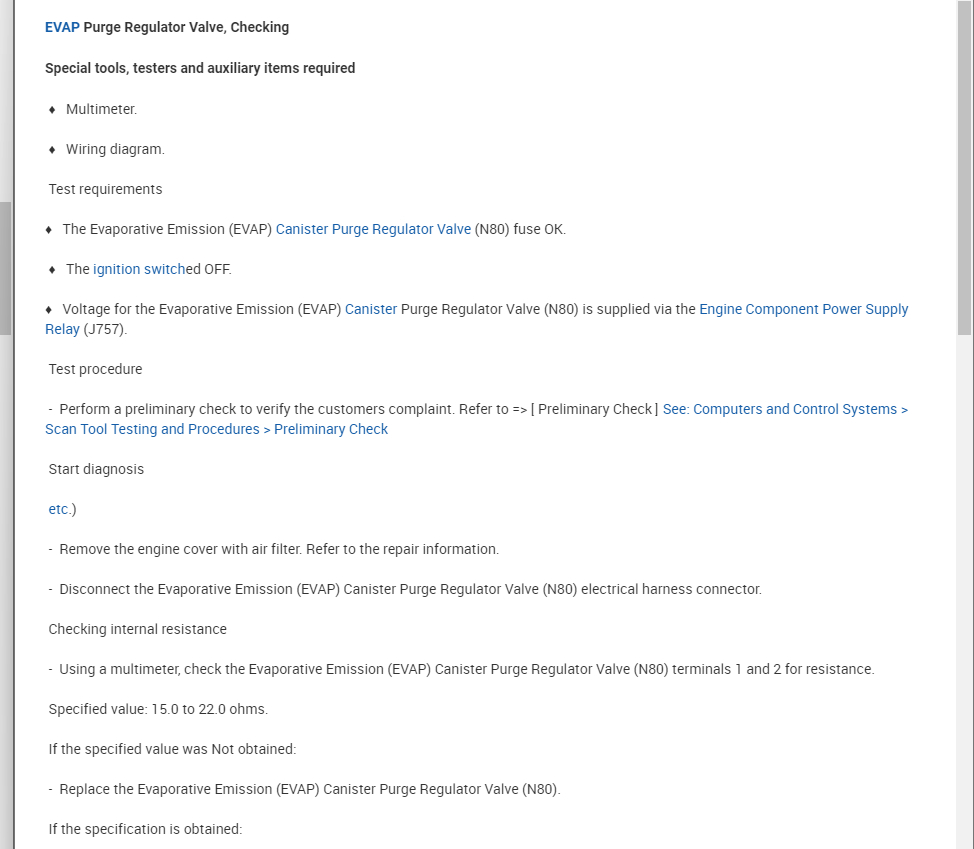
Task: Click the "Wiring diagram." bullet item
Action: point(115,149)
